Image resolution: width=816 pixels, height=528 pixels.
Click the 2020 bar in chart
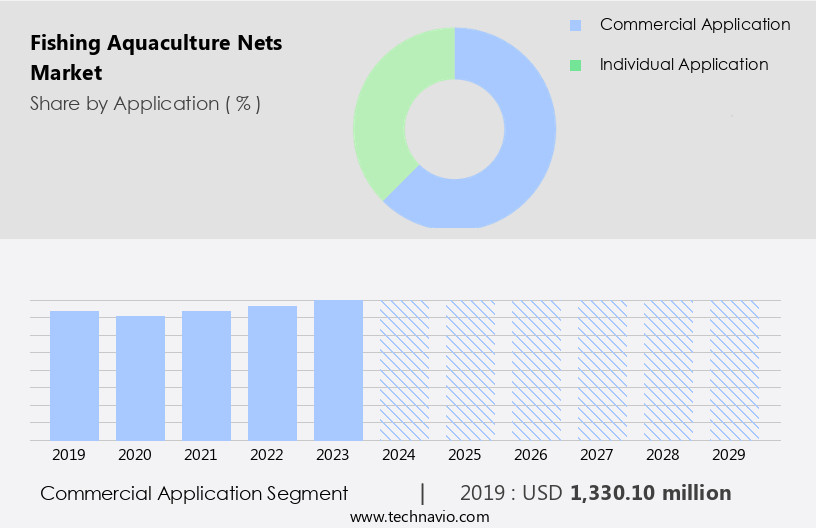[141, 378]
